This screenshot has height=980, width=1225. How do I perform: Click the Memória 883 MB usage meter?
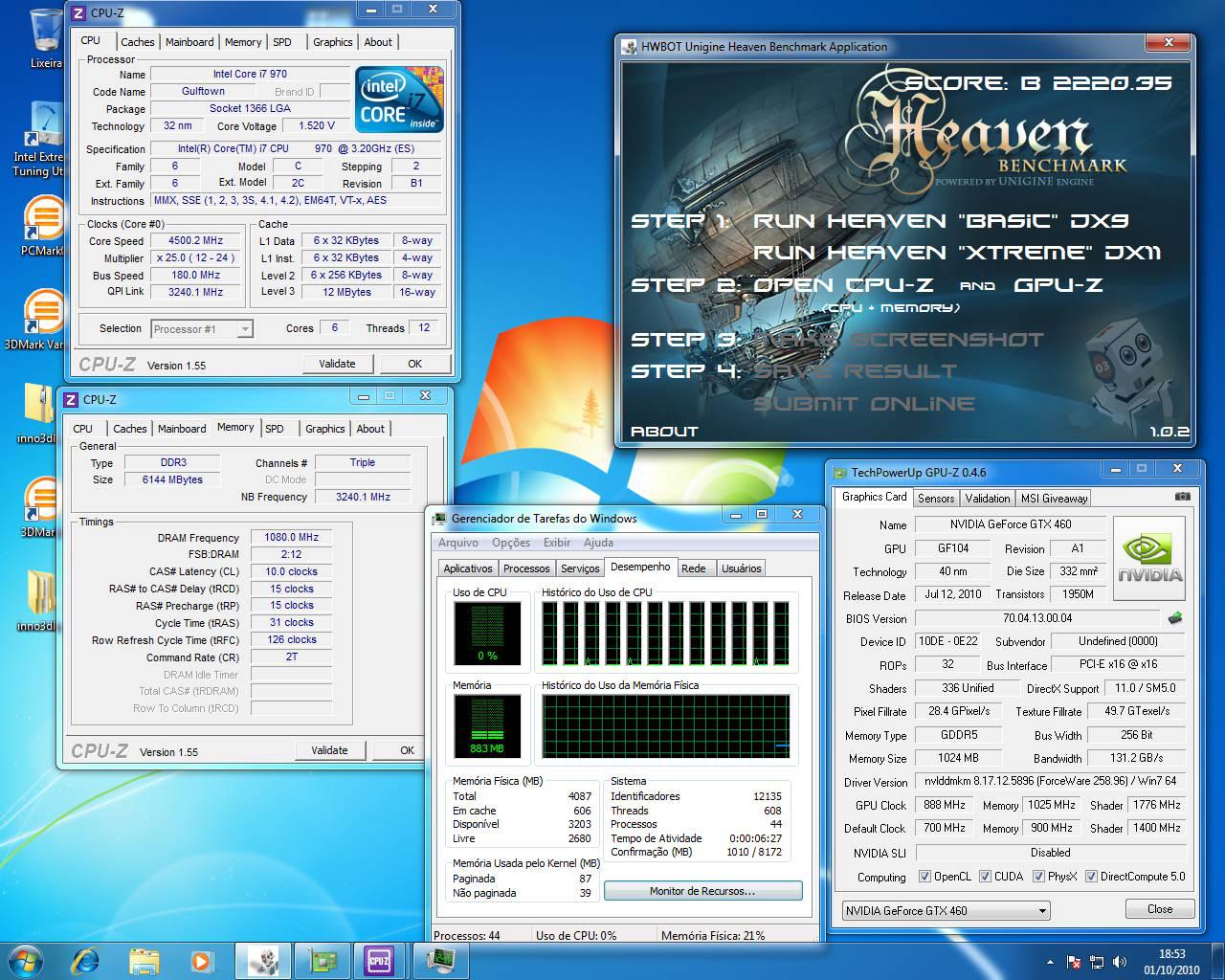coord(487,726)
